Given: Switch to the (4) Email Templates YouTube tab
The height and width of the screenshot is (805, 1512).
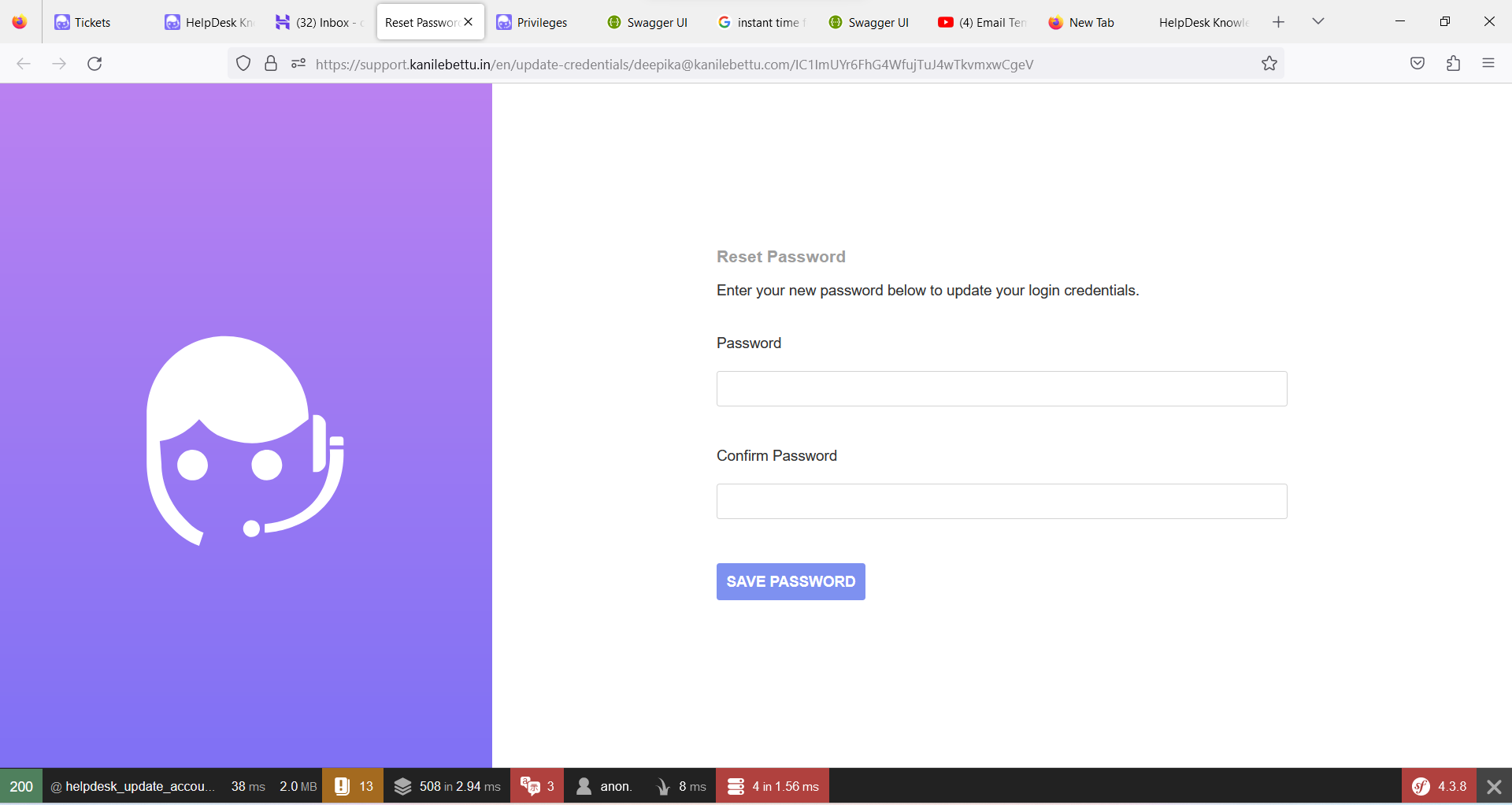Looking at the screenshot, I should coord(984,22).
